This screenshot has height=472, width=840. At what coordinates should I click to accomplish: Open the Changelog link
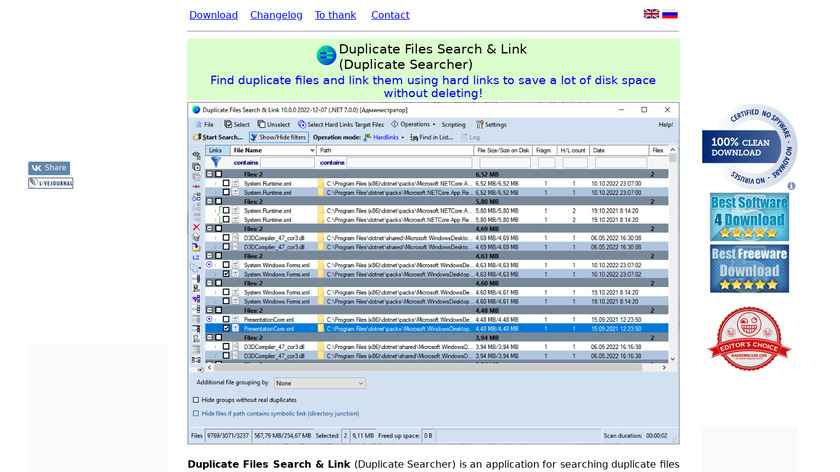(276, 15)
